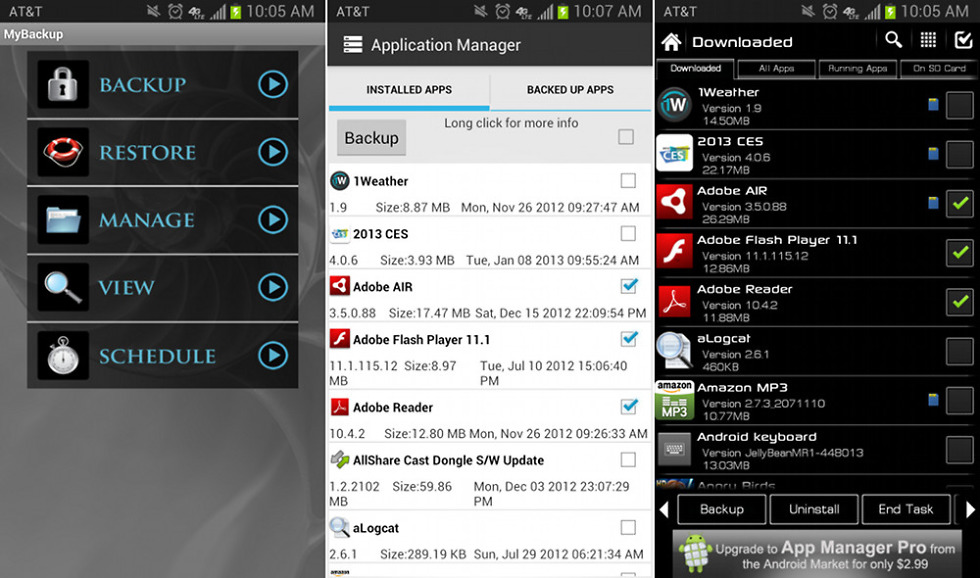This screenshot has width=980, height=578.
Task: Tap the select-all checkmark icon in header
Action: tap(963, 40)
